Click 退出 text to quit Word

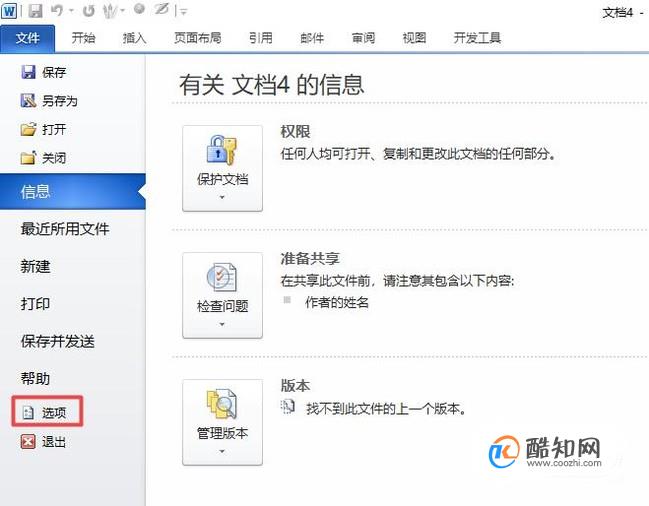pos(54,442)
